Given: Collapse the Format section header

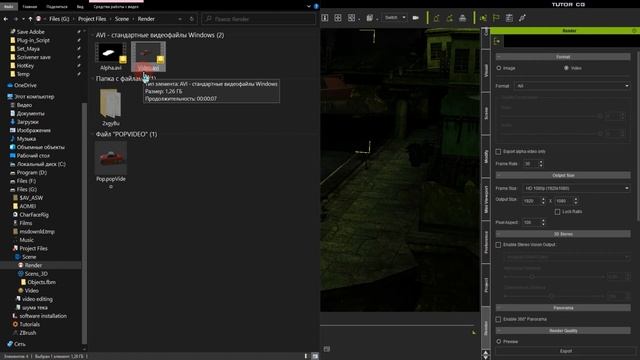Looking at the screenshot, I should click(x=563, y=57).
